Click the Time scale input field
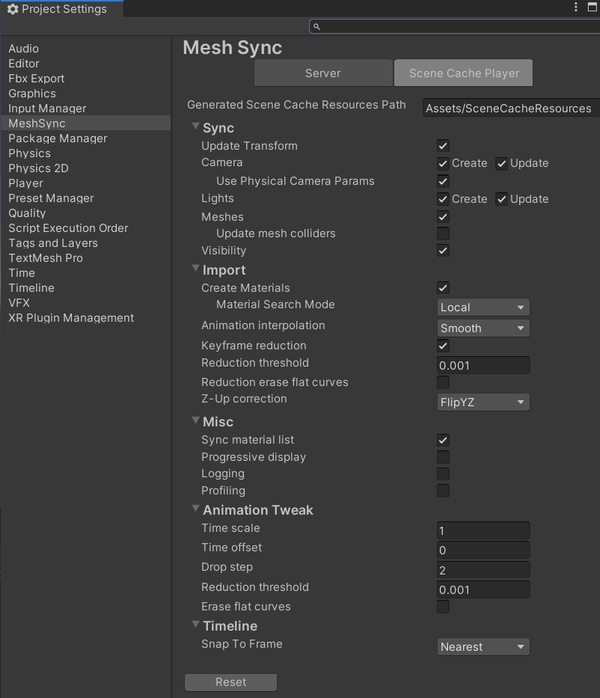 coord(483,530)
